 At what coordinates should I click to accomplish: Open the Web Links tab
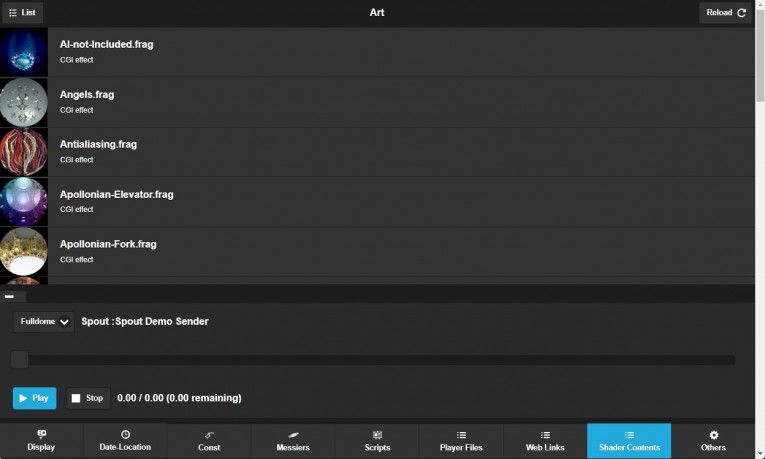tap(545, 441)
